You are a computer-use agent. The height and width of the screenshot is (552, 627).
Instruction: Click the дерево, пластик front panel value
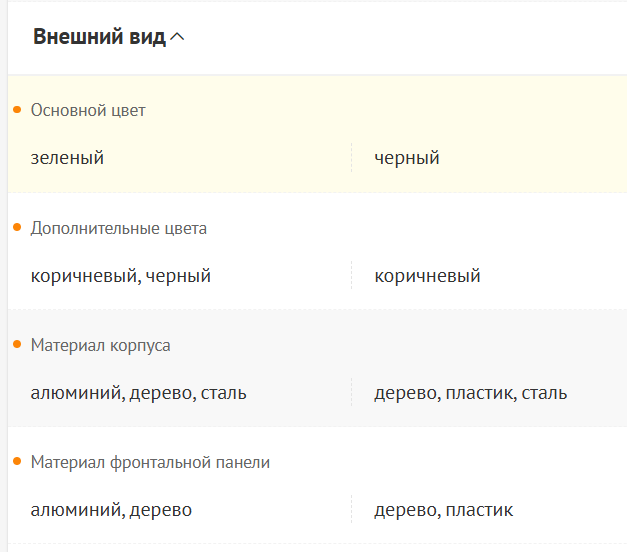pyautogui.click(x=444, y=510)
